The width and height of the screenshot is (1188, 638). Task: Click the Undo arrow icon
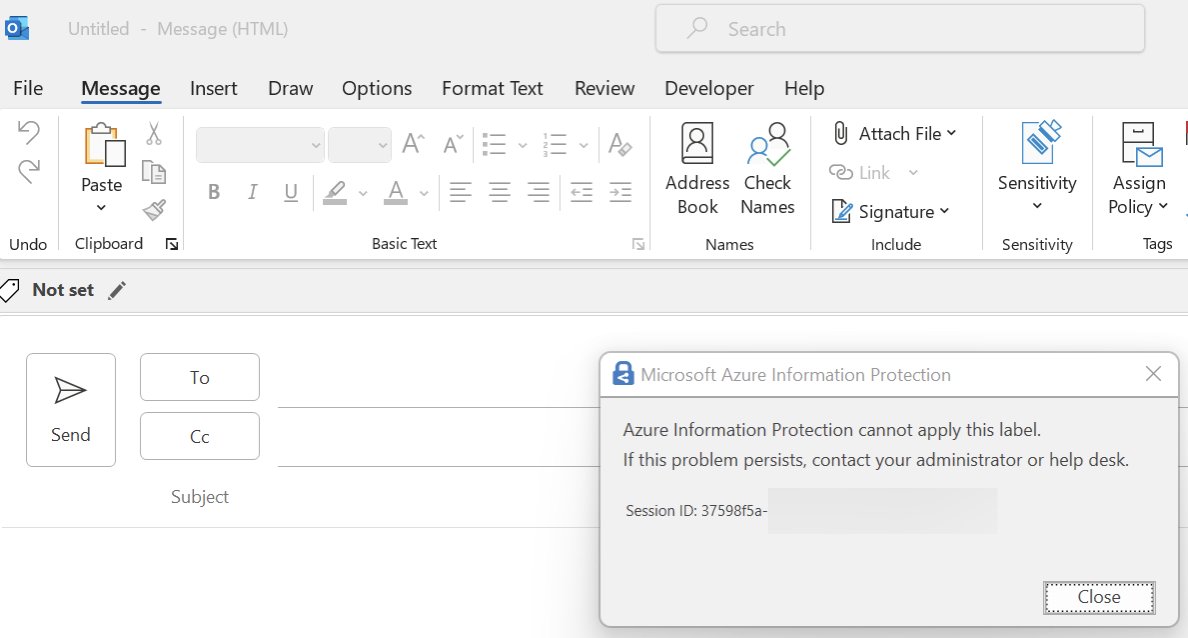pyautogui.click(x=29, y=133)
